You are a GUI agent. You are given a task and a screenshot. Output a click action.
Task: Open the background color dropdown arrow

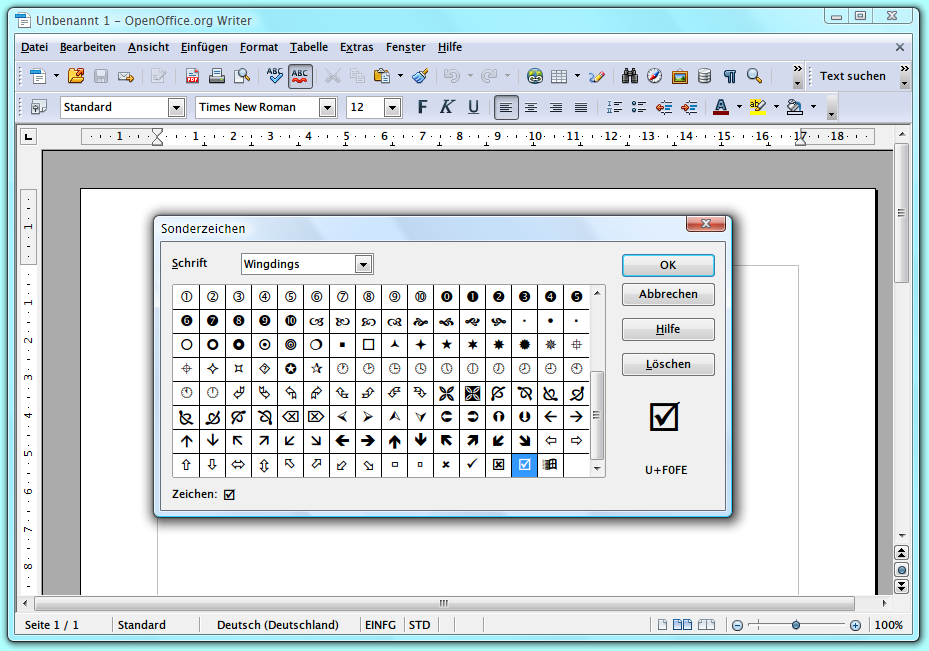[813, 107]
